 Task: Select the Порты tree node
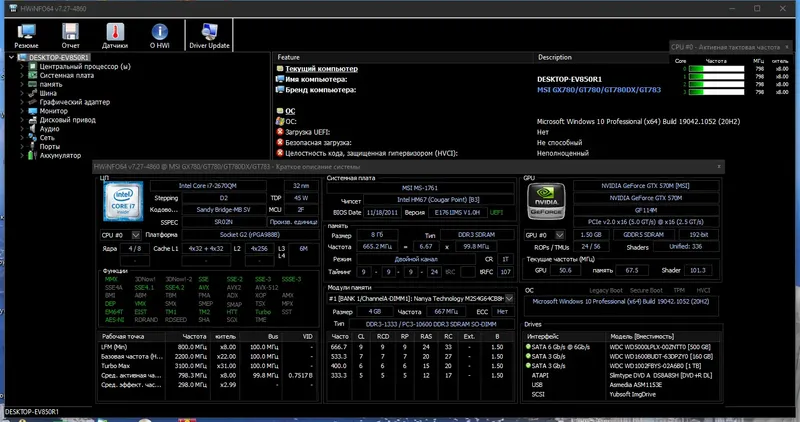[x=49, y=146]
